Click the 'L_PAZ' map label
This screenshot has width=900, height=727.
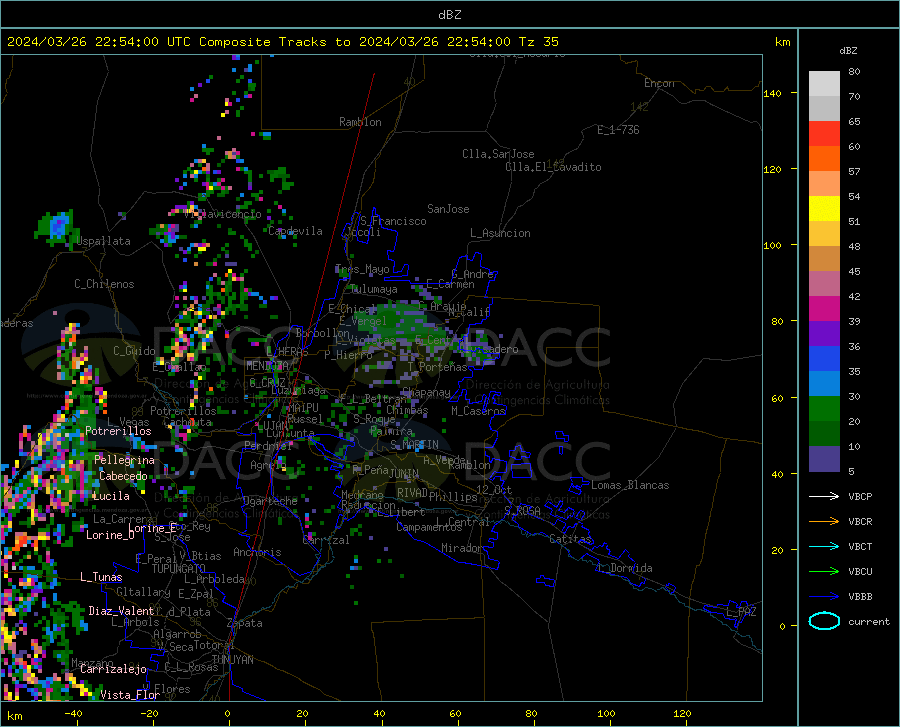pos(741,612)
